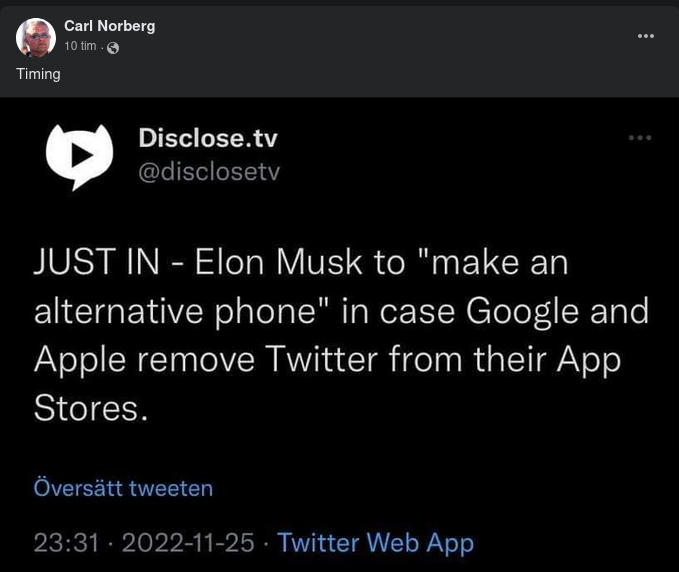Click the "Timing" post caption
The image size is (679, 572).
click(x=38, y=74)
